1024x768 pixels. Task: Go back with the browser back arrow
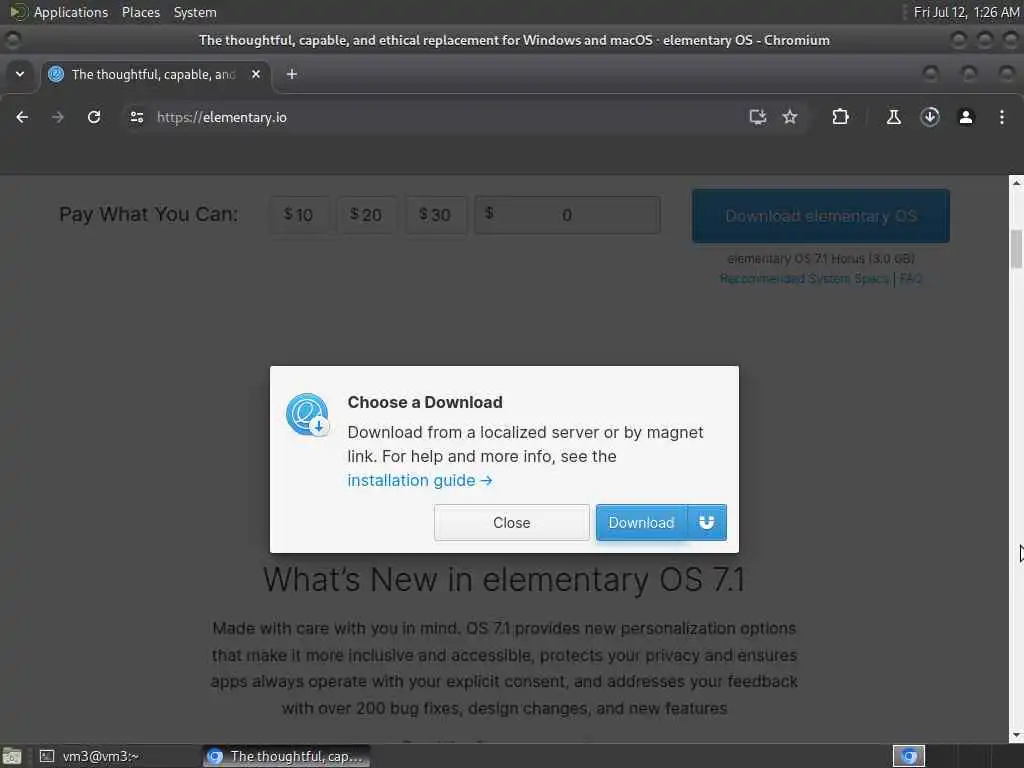(22, 117)
